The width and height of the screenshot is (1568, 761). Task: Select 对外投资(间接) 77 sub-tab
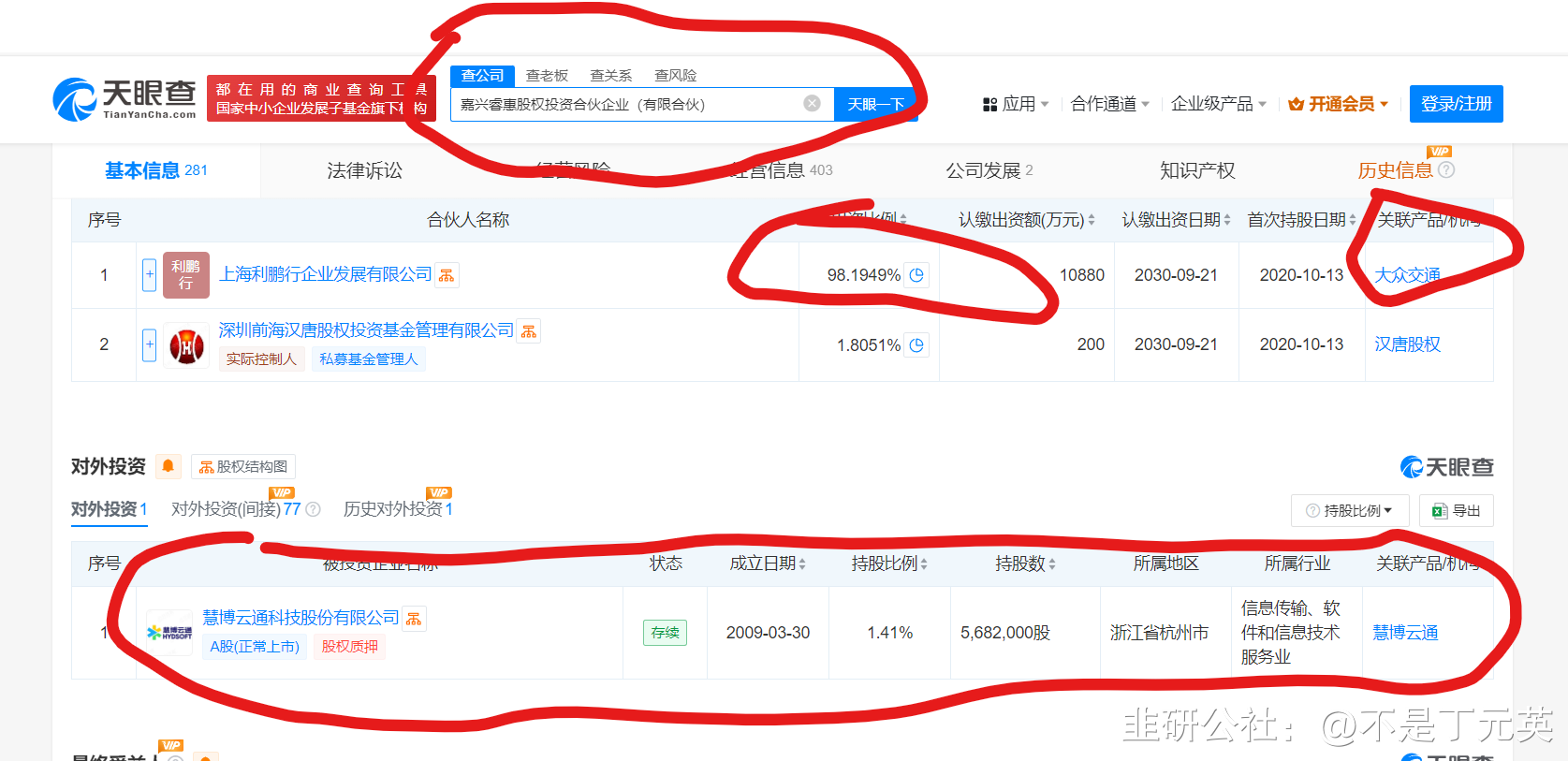coord(236,509)
